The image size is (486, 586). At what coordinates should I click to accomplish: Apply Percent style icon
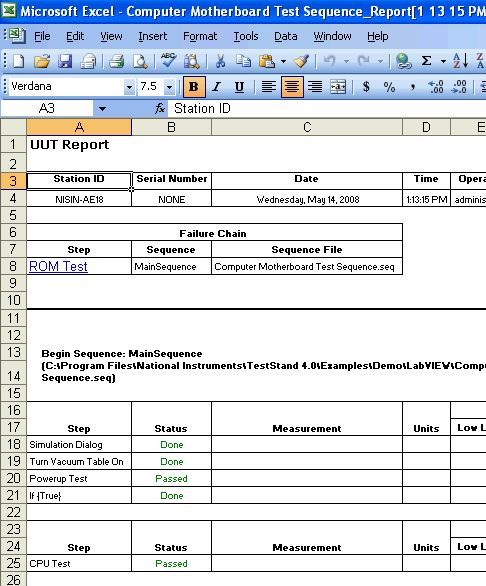click(389, 87)
